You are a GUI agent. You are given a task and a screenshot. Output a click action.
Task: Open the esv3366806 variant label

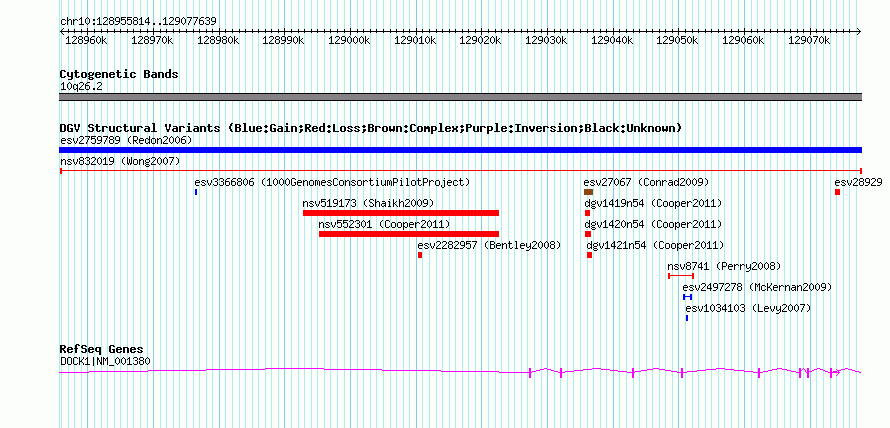tap(333, 182)
